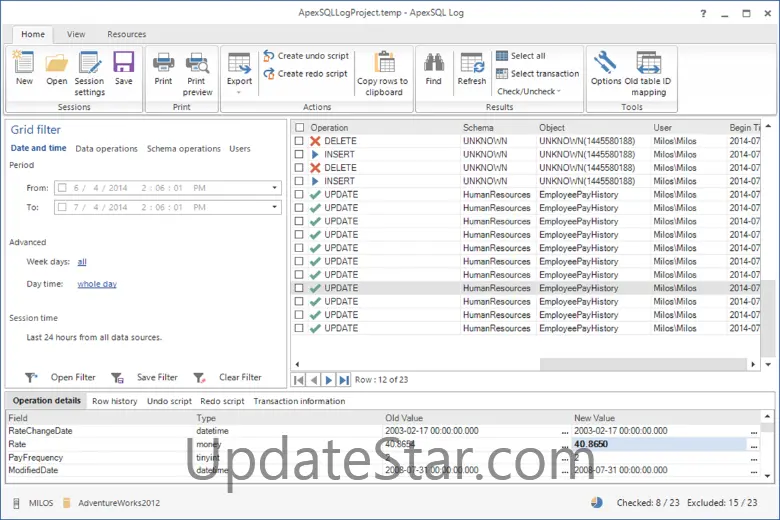Switch to Users filter tab
The height and width of the screenshot is (520, 780).
tap(240, 149)
